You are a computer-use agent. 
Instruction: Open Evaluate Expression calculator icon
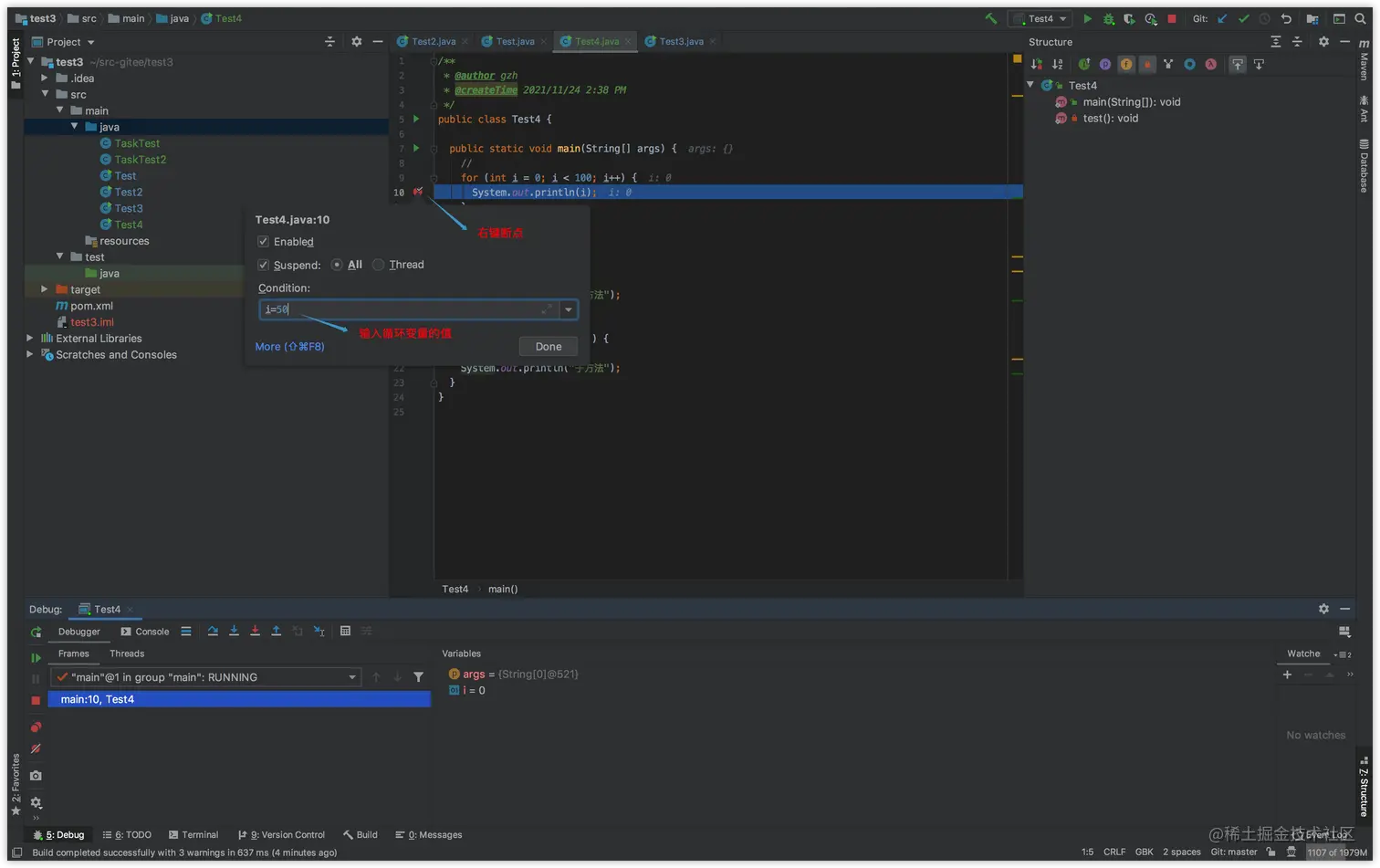pyautogui.click(x=345, y=631)
